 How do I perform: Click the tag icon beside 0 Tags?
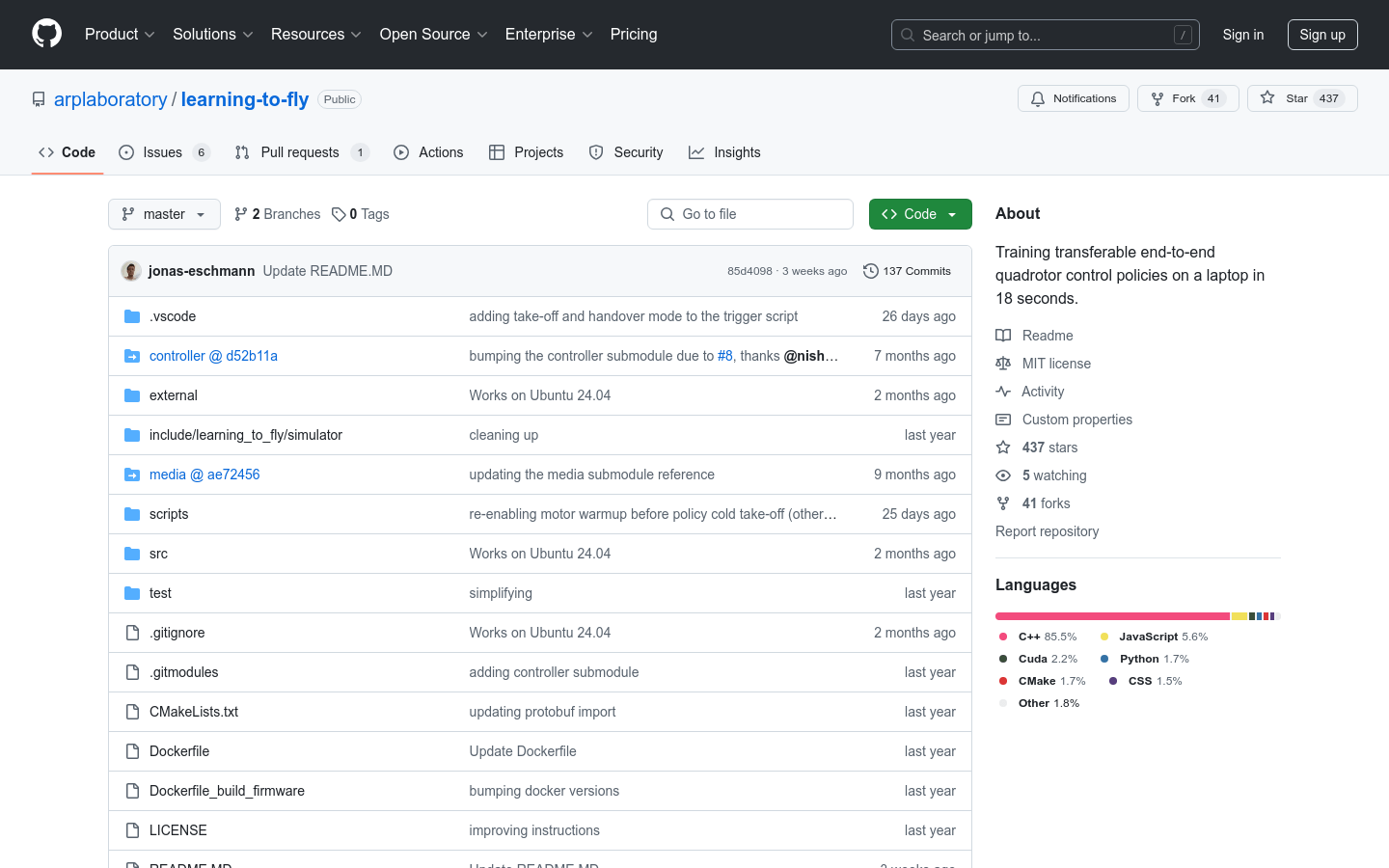tap(339, 214)
